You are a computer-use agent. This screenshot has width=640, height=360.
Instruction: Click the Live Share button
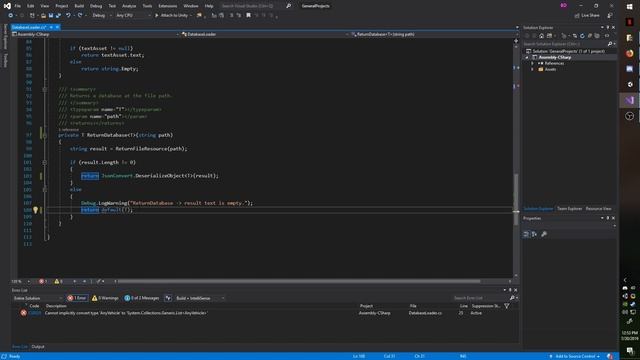point(587,16)
